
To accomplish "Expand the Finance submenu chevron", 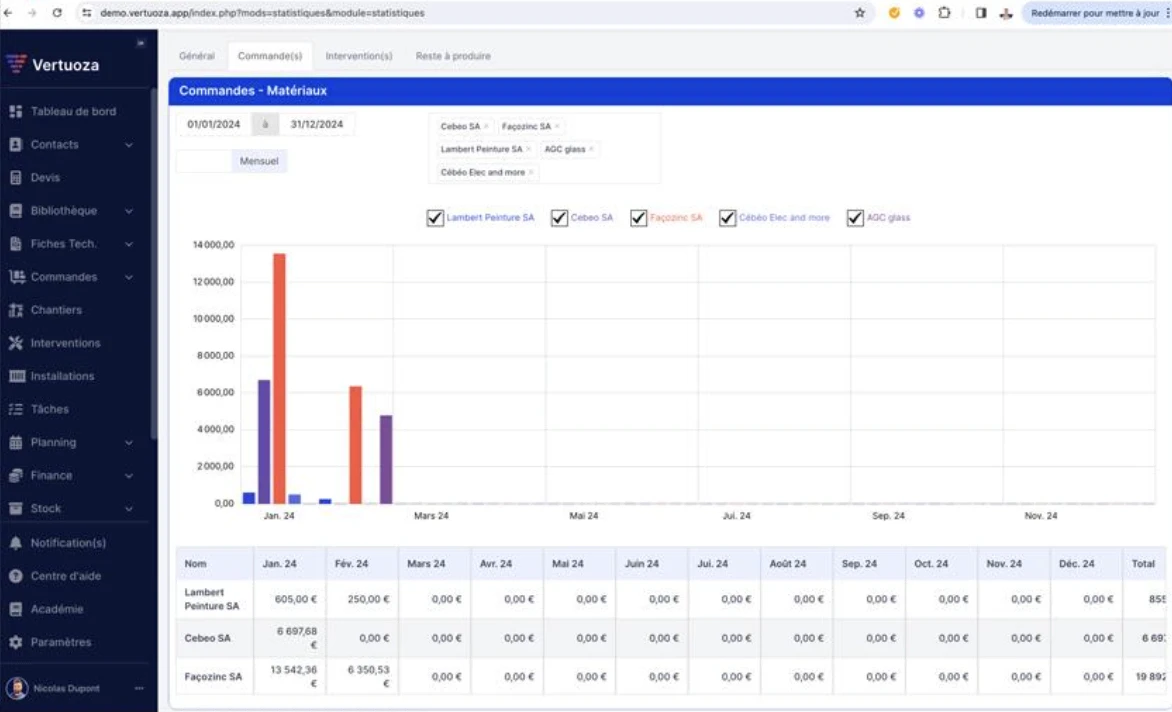I will coord(129,476).
